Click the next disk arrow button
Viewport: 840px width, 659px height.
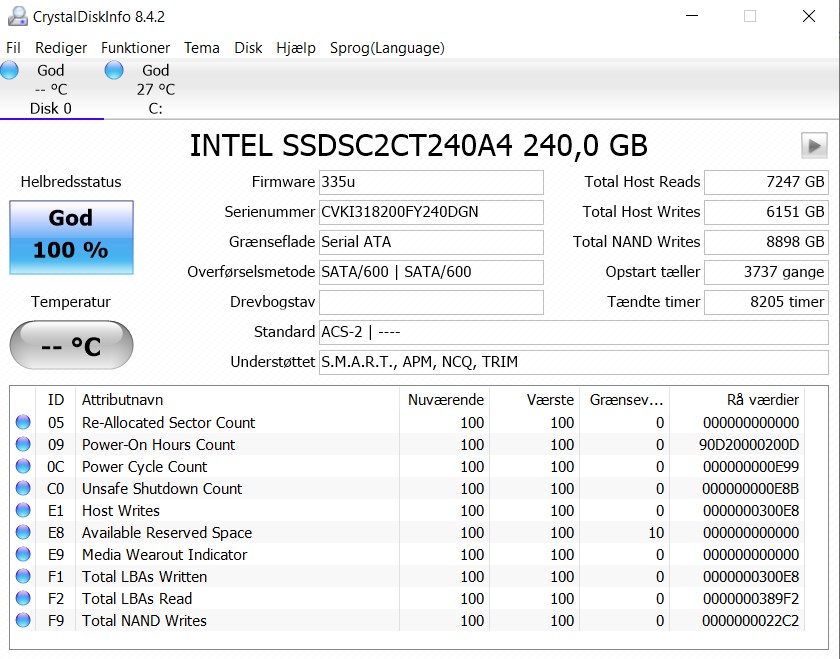coord(814,145)
